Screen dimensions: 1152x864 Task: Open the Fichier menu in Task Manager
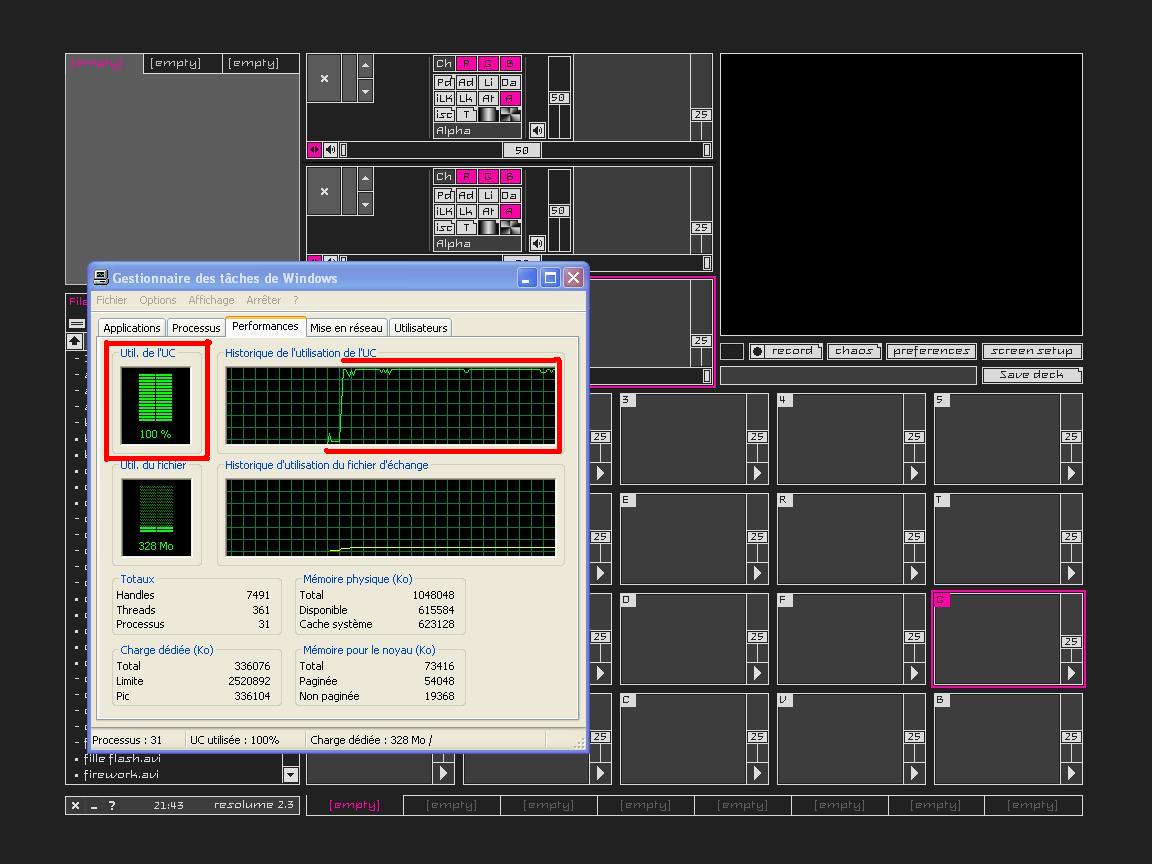[111, 300]
